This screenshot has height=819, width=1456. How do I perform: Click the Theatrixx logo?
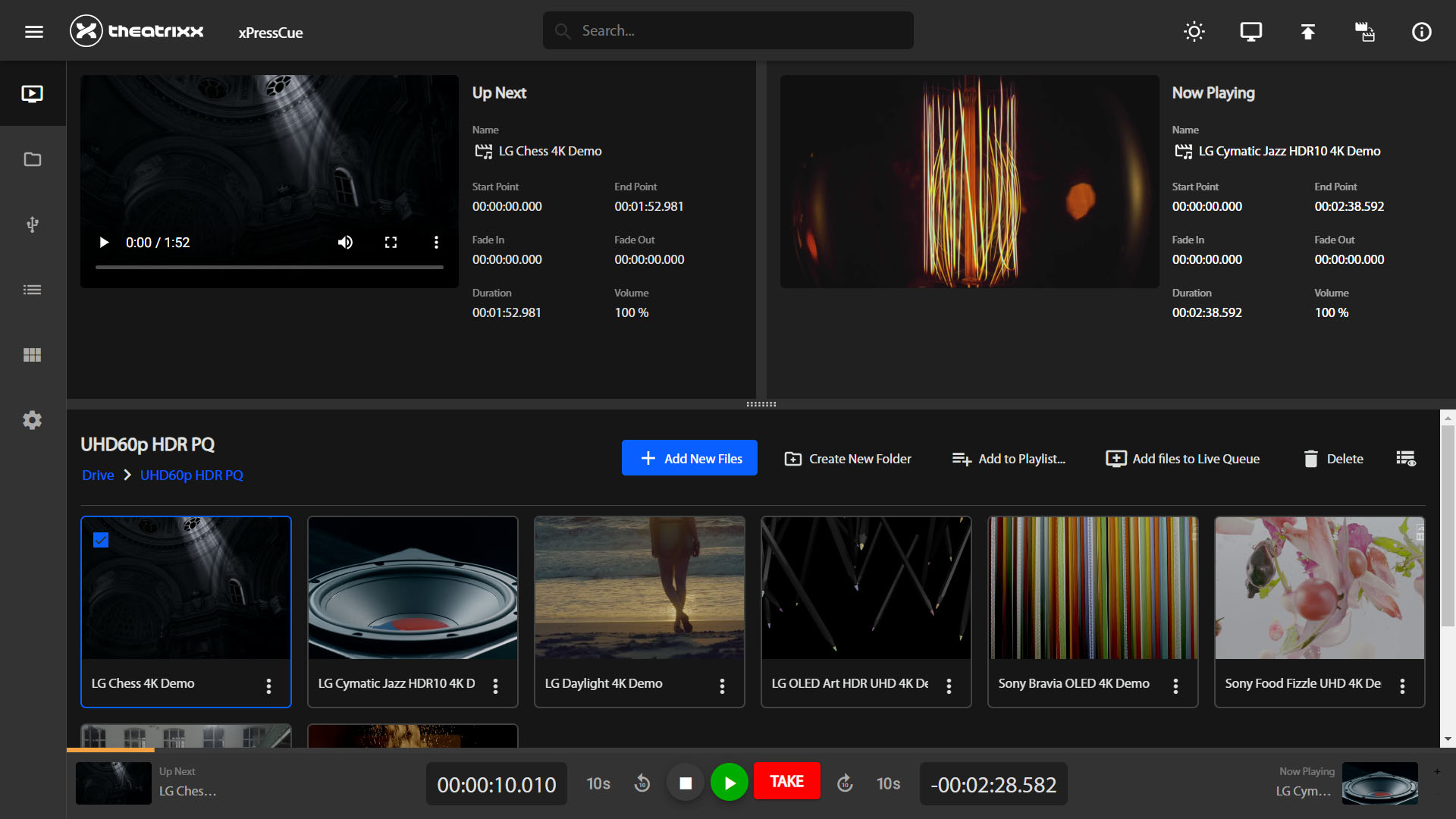click(x=137, y=31)
